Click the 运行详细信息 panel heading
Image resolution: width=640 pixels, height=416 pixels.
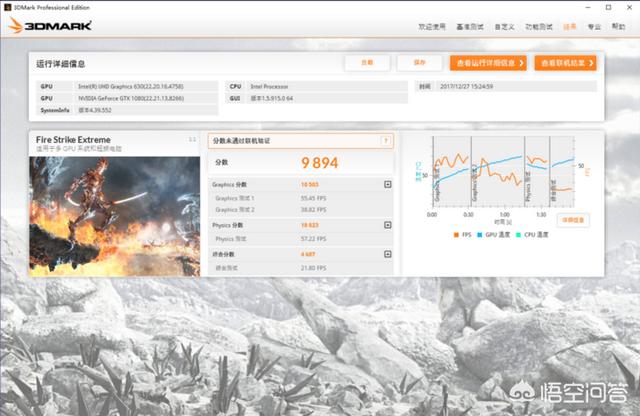point(60,64)
